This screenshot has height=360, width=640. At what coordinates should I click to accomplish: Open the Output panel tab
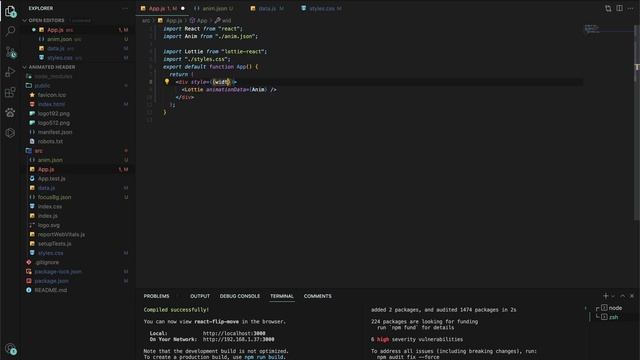point(200,296)
